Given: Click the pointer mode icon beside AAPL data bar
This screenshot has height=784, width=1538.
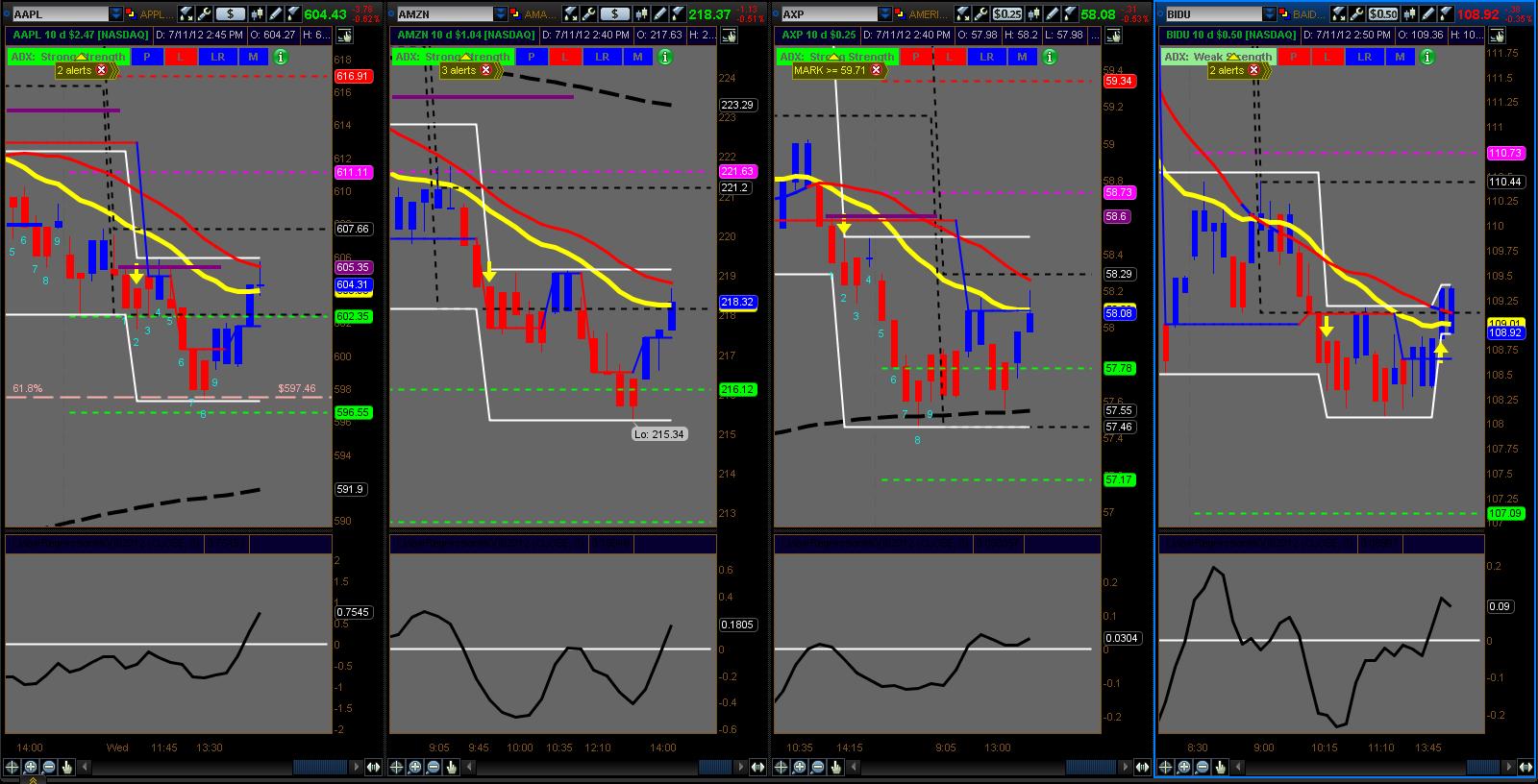Looking at the screenshot, I should tap(343, 35).
